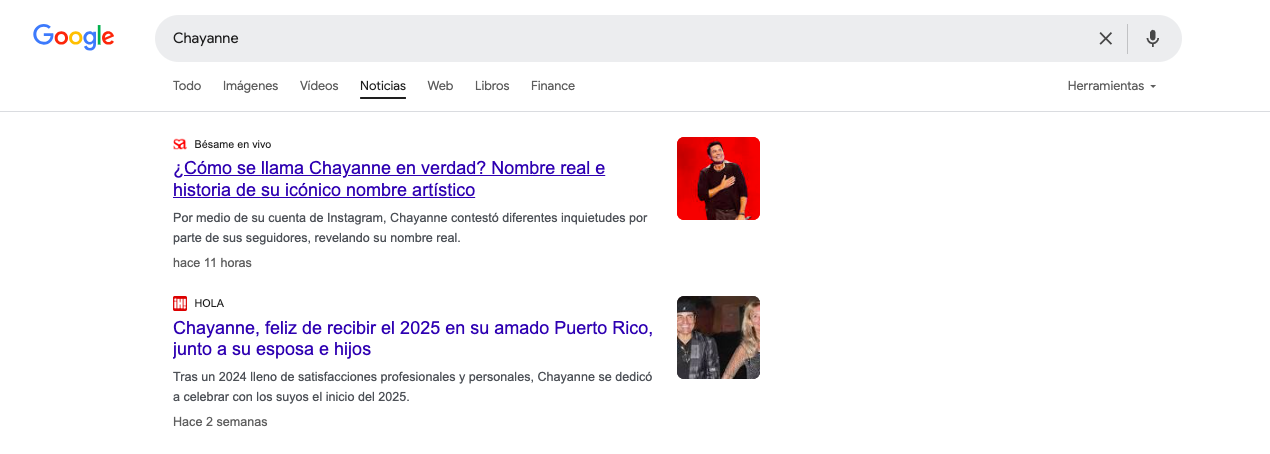
Task: Start voice search with the microphone icon
Action: 1152,38
